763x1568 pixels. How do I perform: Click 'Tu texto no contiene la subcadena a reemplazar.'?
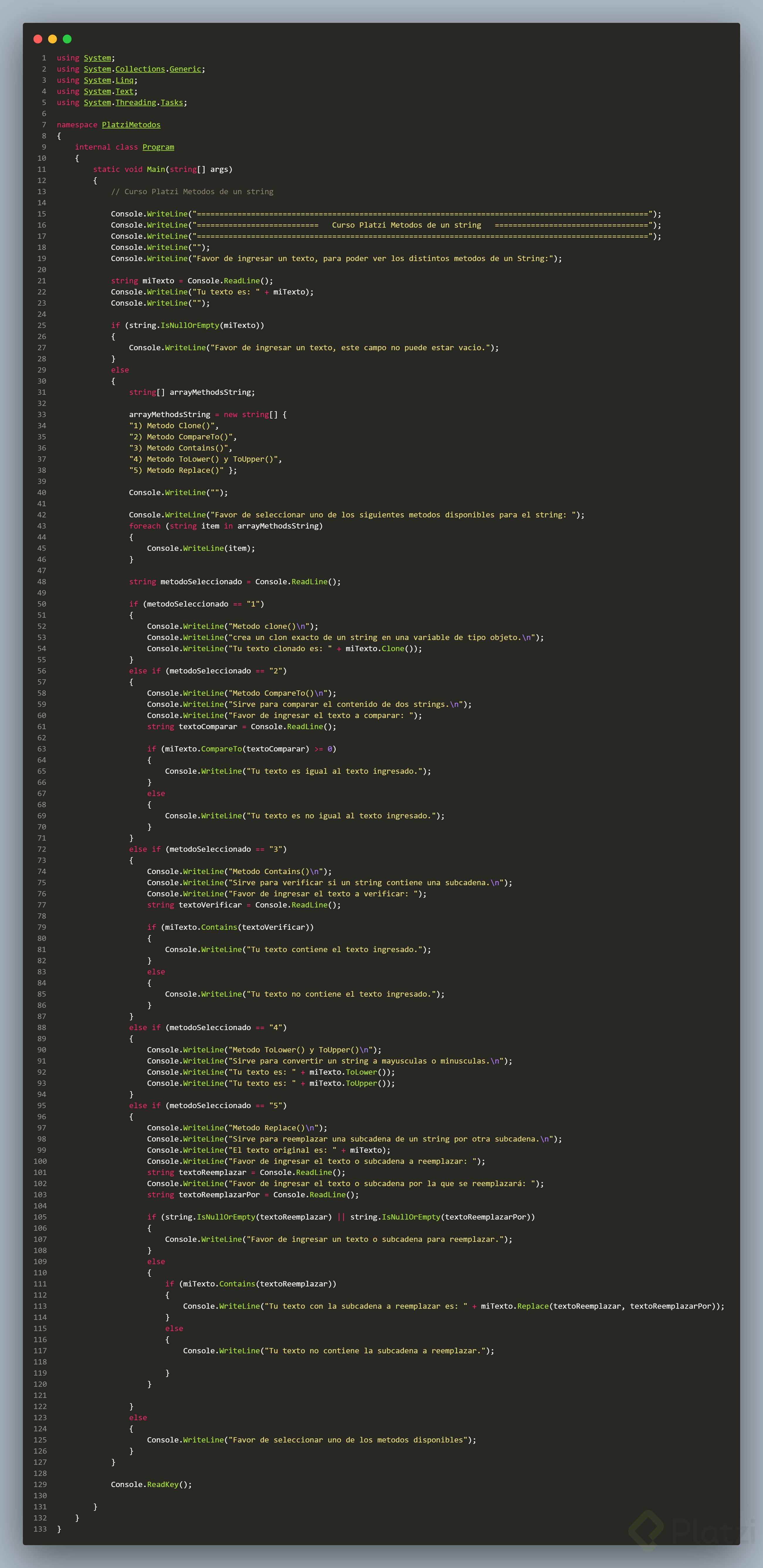point(375,1351)
